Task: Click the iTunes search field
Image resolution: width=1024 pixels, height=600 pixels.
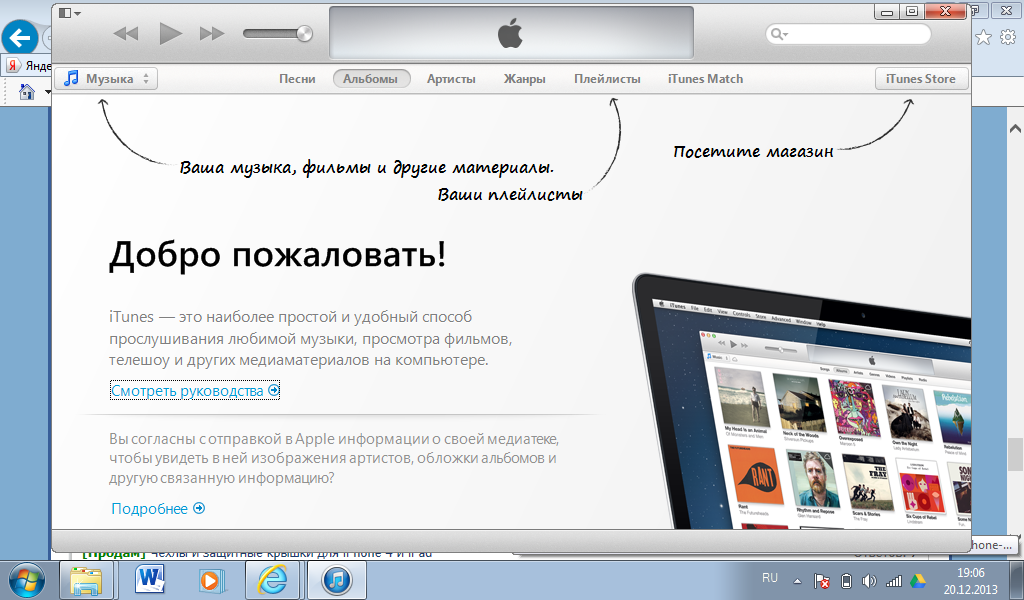Action: (848, 34)
